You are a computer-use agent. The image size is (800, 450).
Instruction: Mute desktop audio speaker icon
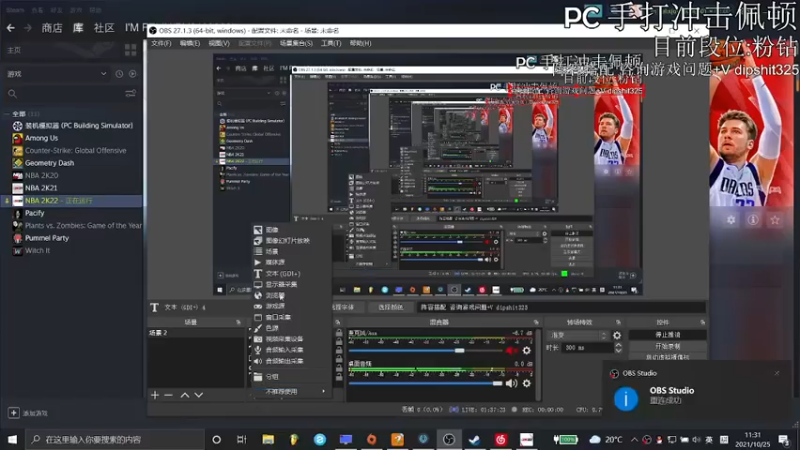511,383
